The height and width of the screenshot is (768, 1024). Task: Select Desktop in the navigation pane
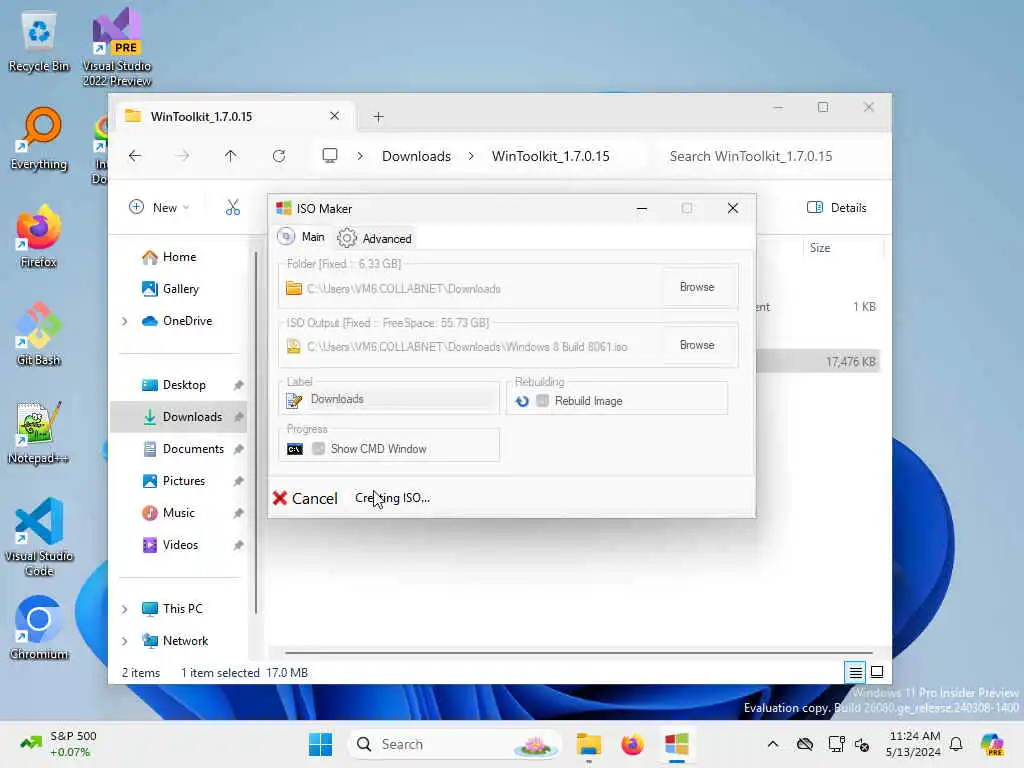(x=183, y=385)
